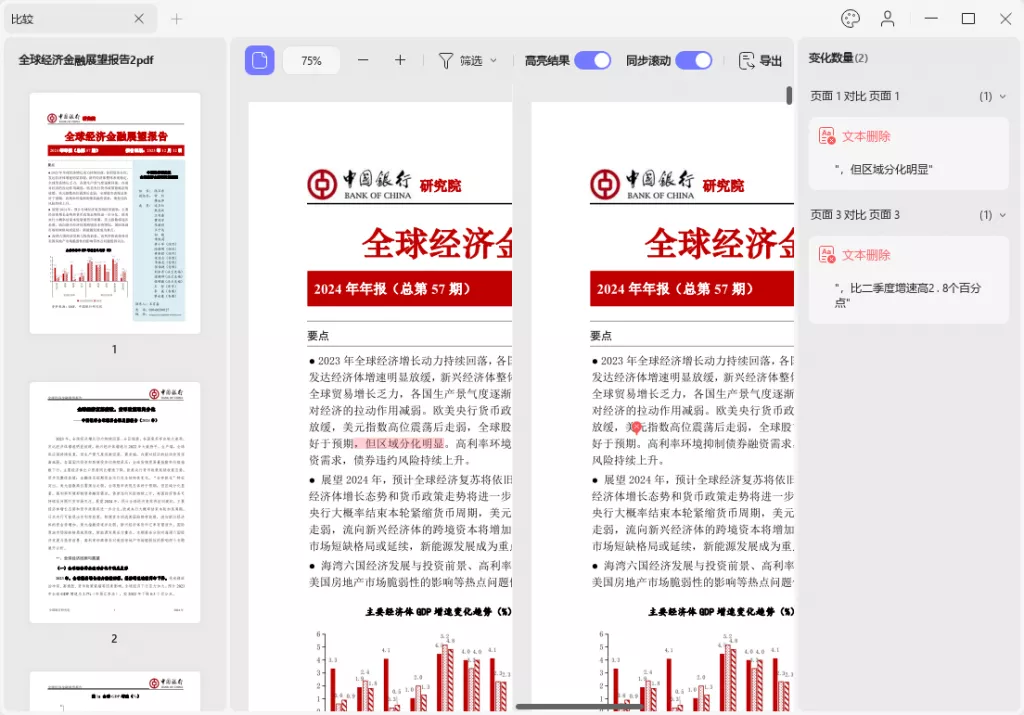
Task: Collapse the 页面 3 对比 页面 3 section
Action: [x=1005, y=214]
